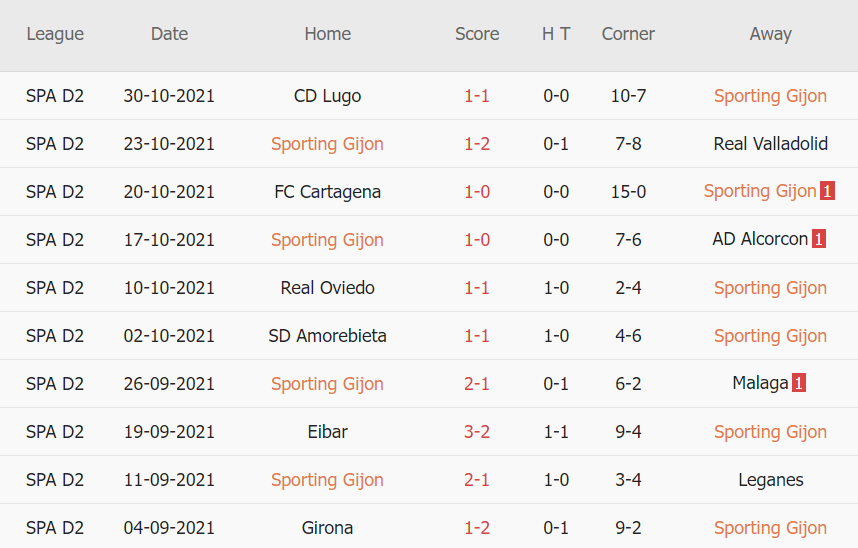Click the 15-0 corner count
The image size is (858, 548).
pos(628,192)
